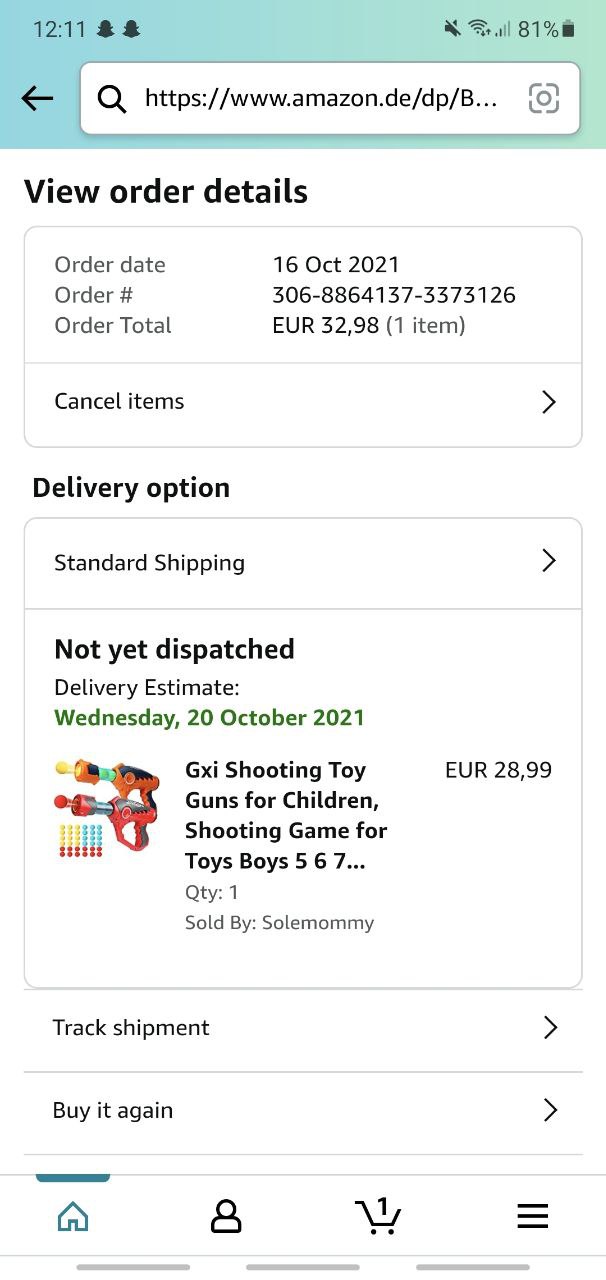Screen dimensions: 606x1280
Task: Expand the Standard Shipping chevron
Action: point(548,561)
